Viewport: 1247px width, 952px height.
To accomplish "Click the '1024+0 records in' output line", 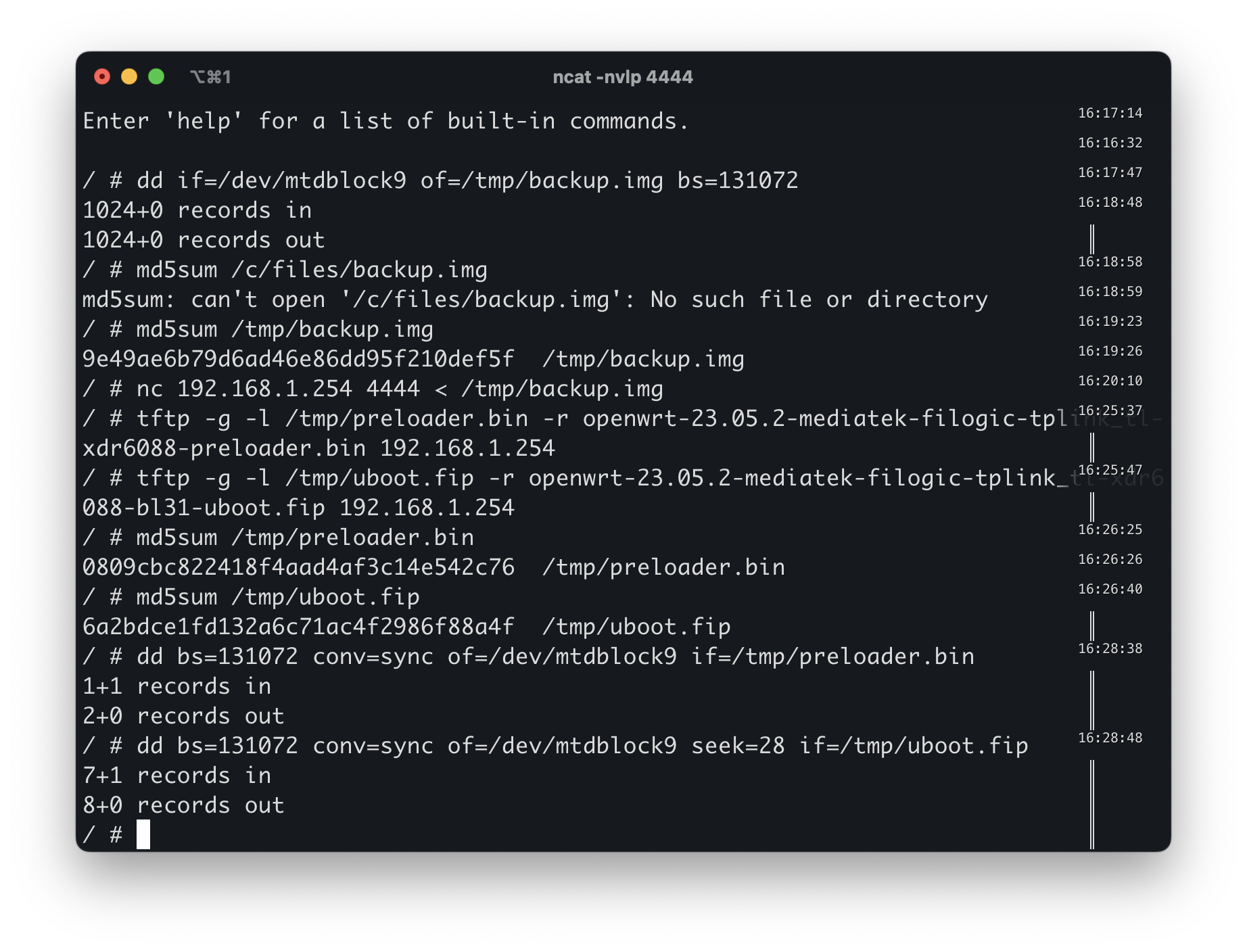I will 197,210.
